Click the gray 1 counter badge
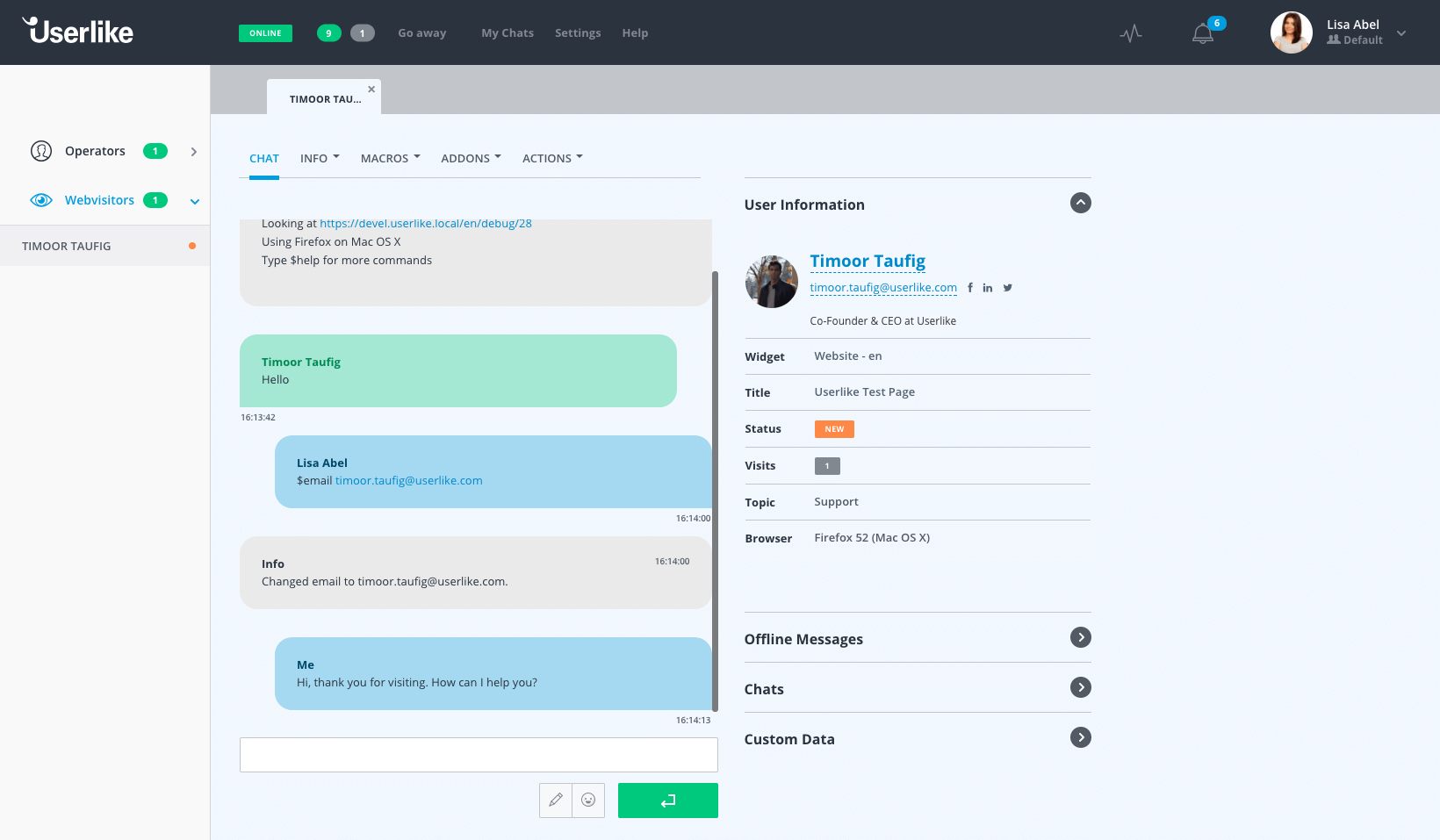This screenshot has height=840, width=1440. point(362,33)
